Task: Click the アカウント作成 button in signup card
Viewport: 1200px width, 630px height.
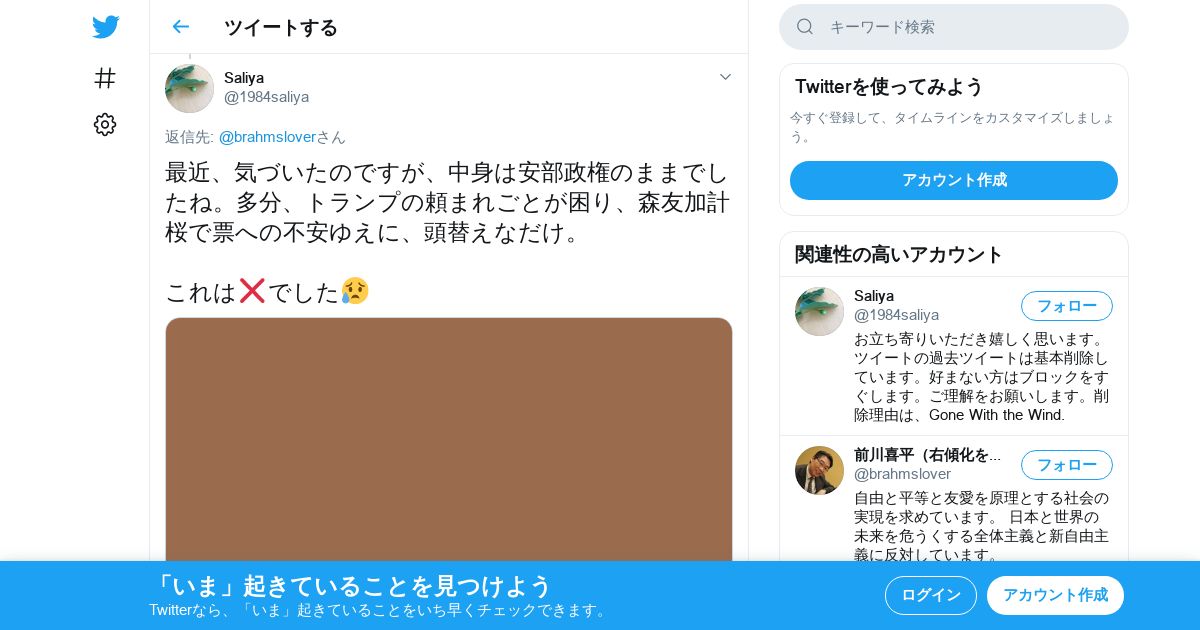Action: [954, 180]
